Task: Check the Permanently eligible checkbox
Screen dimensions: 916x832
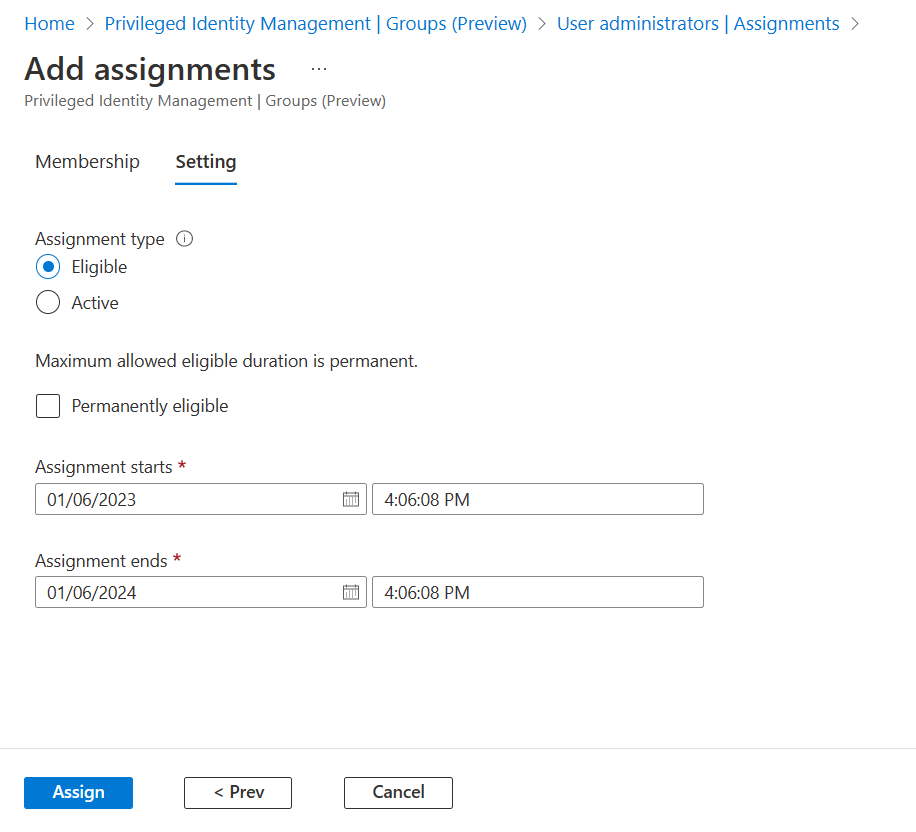Action: click(x=48, y=406)
